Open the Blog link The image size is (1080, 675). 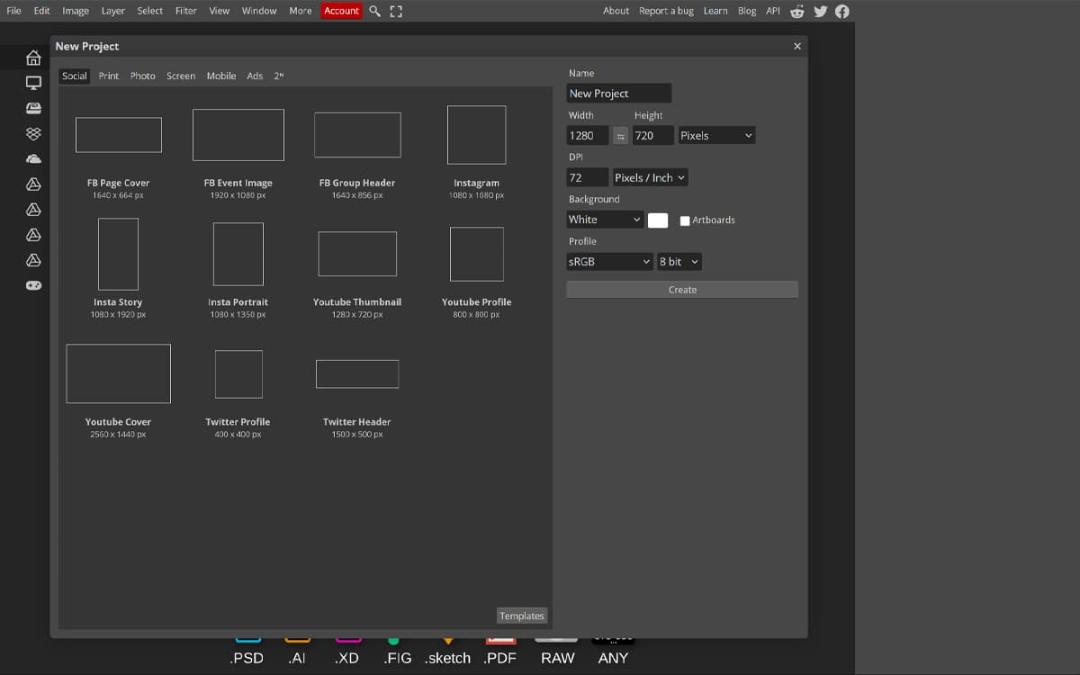click(747, 11)
